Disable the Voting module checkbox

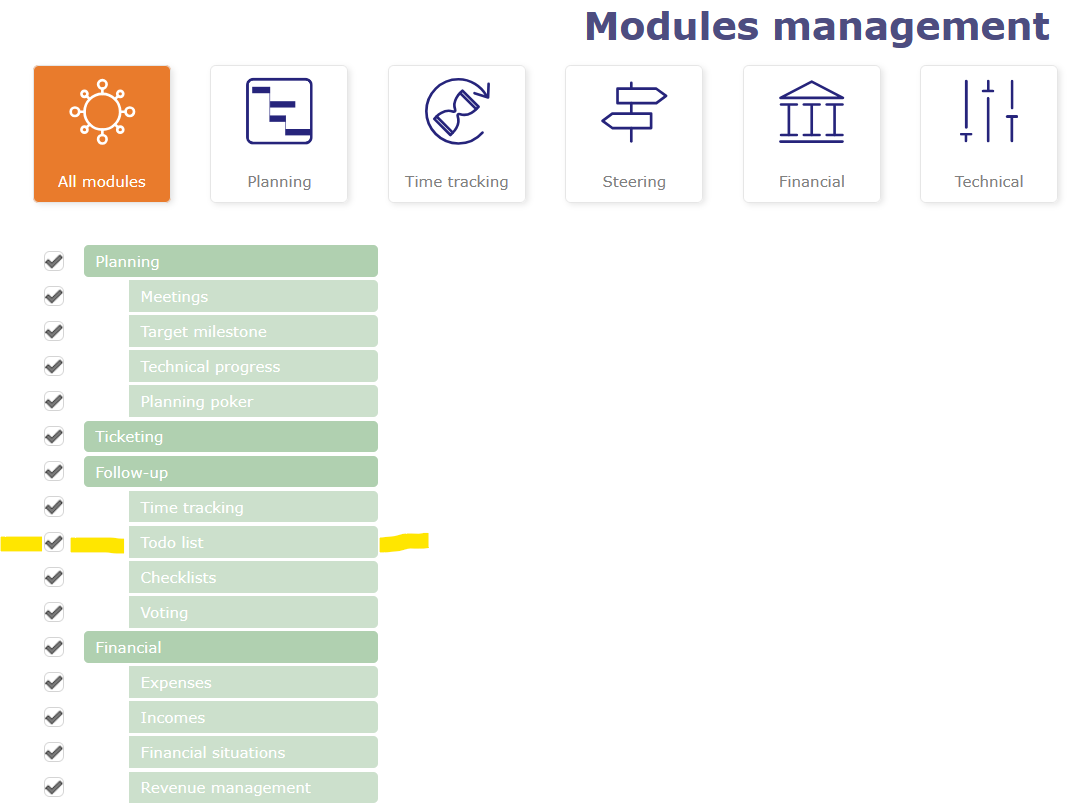pyautogui.click(x=54, y=612)
